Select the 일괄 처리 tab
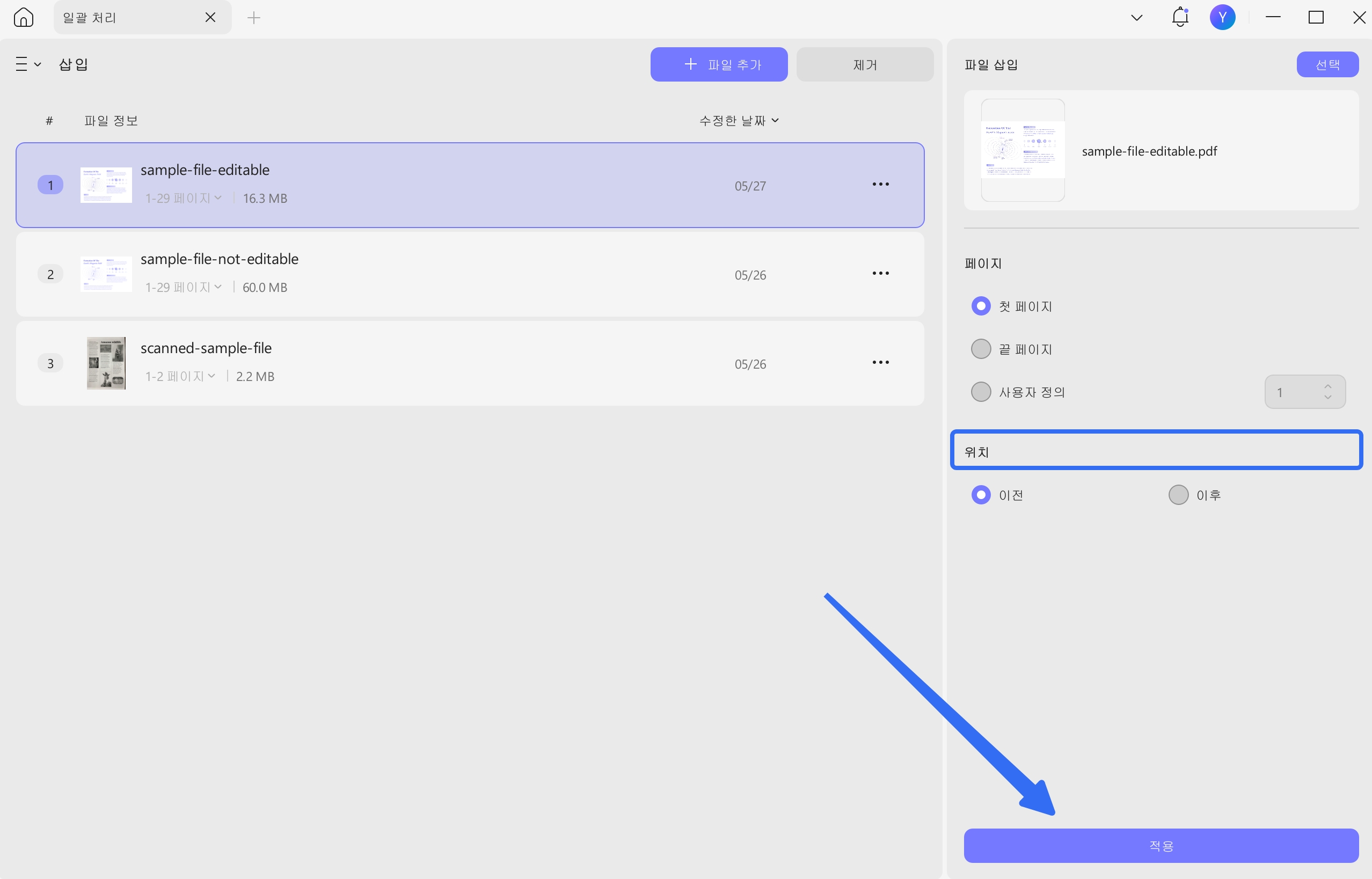Image resolution: width=1372 pixels, height=879 pixels. [143, 18]
